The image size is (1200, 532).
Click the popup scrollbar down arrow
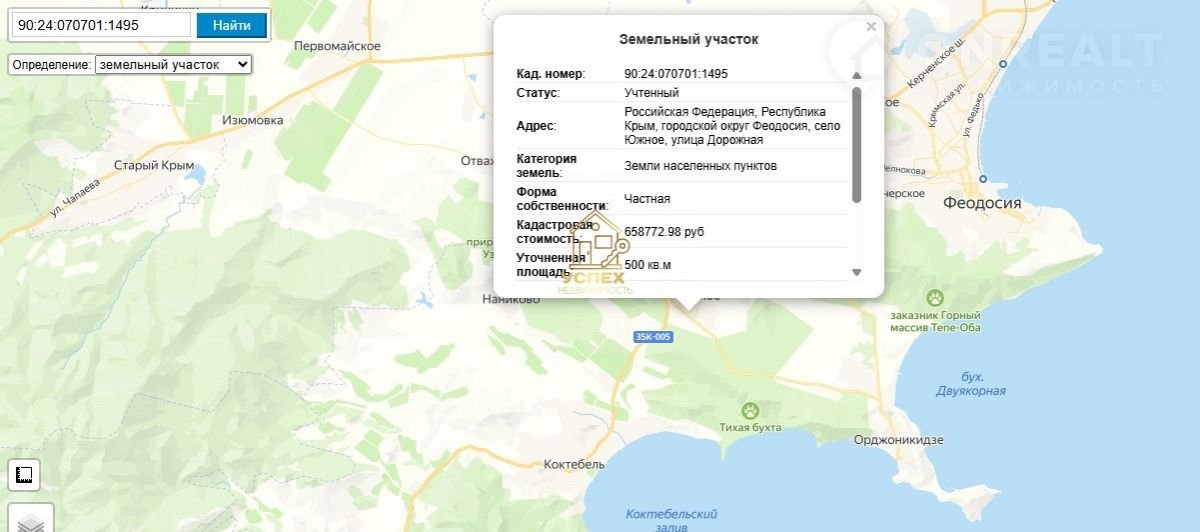[856, 272]
